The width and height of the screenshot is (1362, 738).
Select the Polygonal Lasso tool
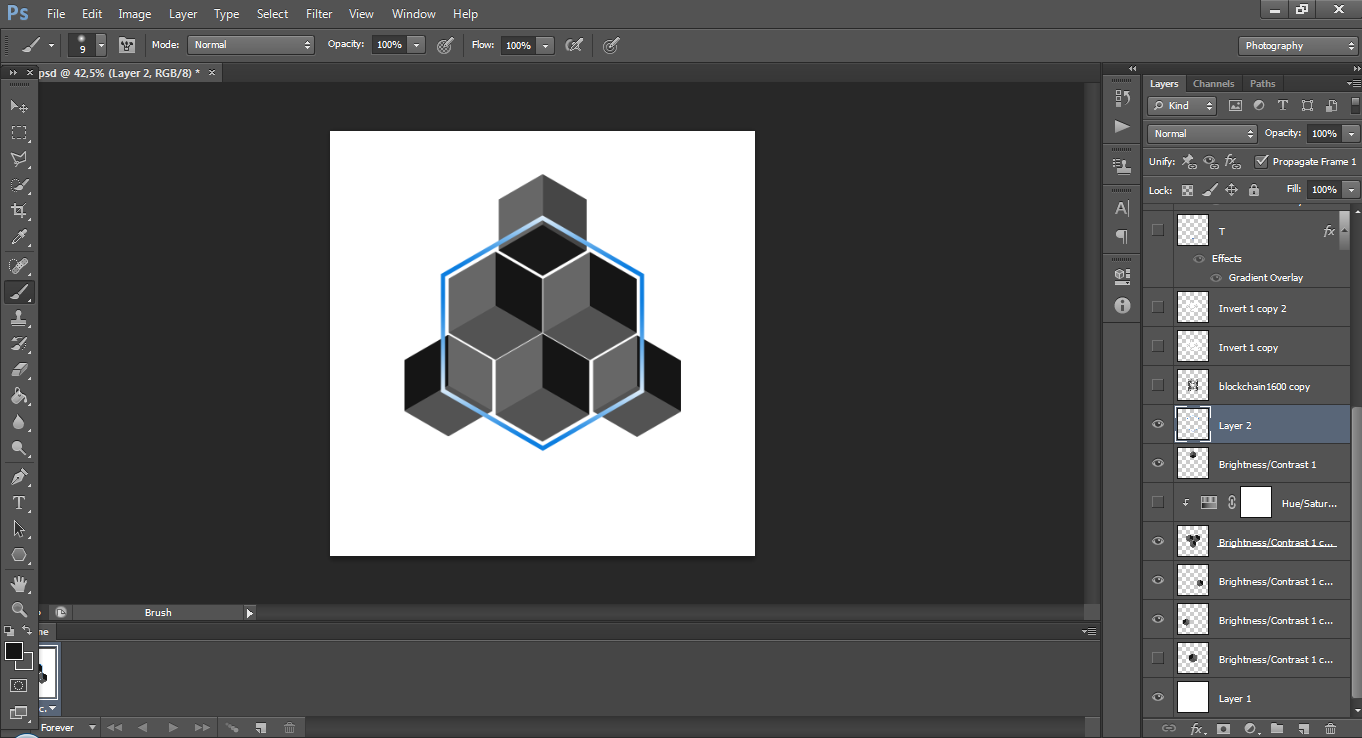[x=18, y=158]
